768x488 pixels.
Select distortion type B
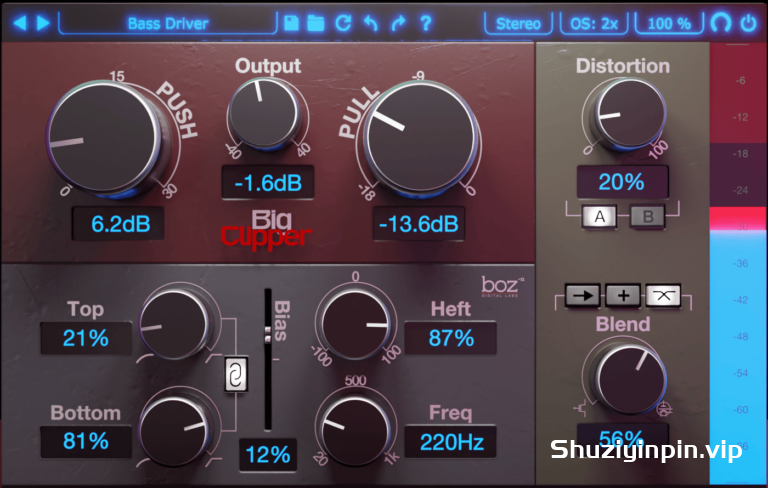648,216
